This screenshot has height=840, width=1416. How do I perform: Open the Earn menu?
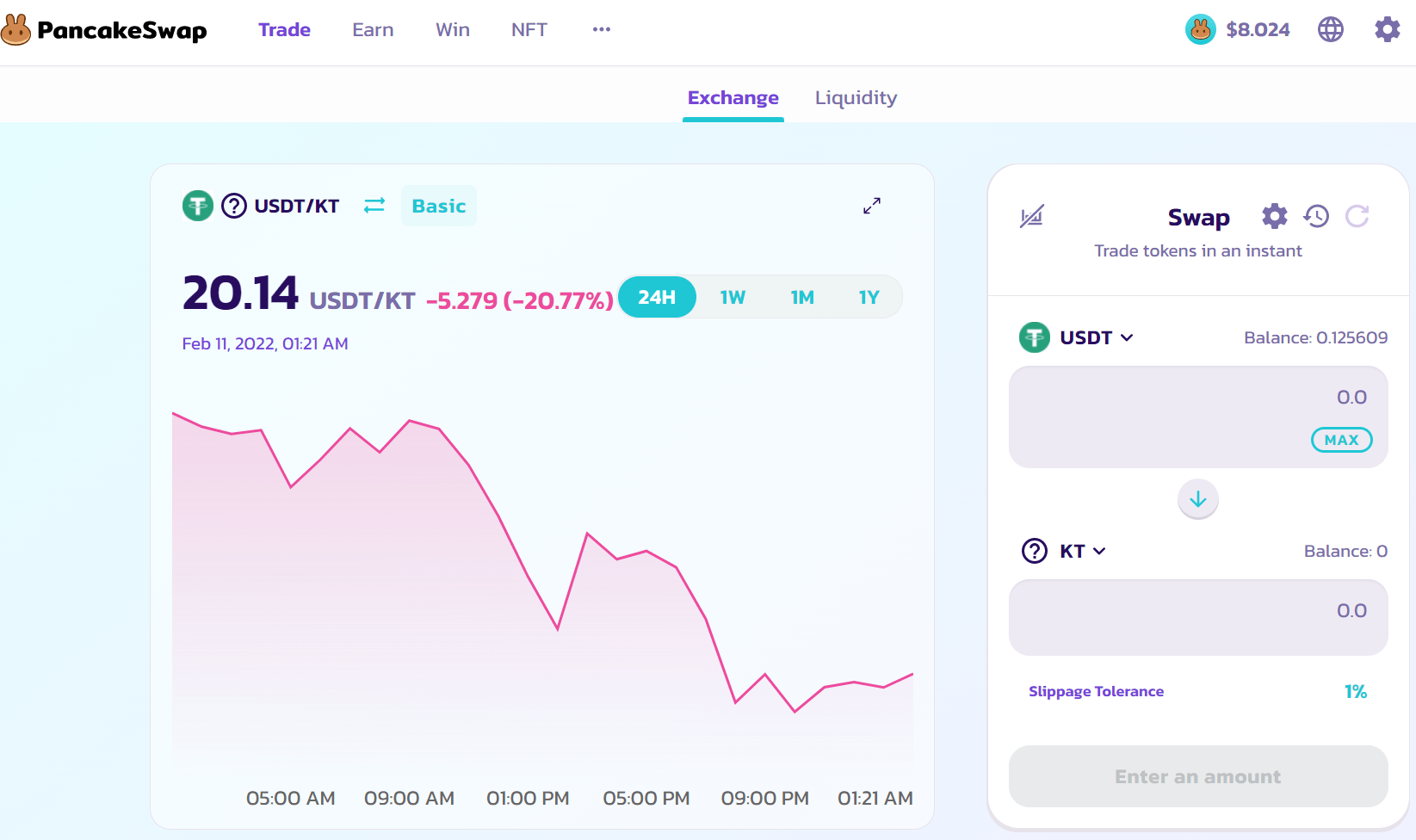pyautogui.click(x=373, y=30)
